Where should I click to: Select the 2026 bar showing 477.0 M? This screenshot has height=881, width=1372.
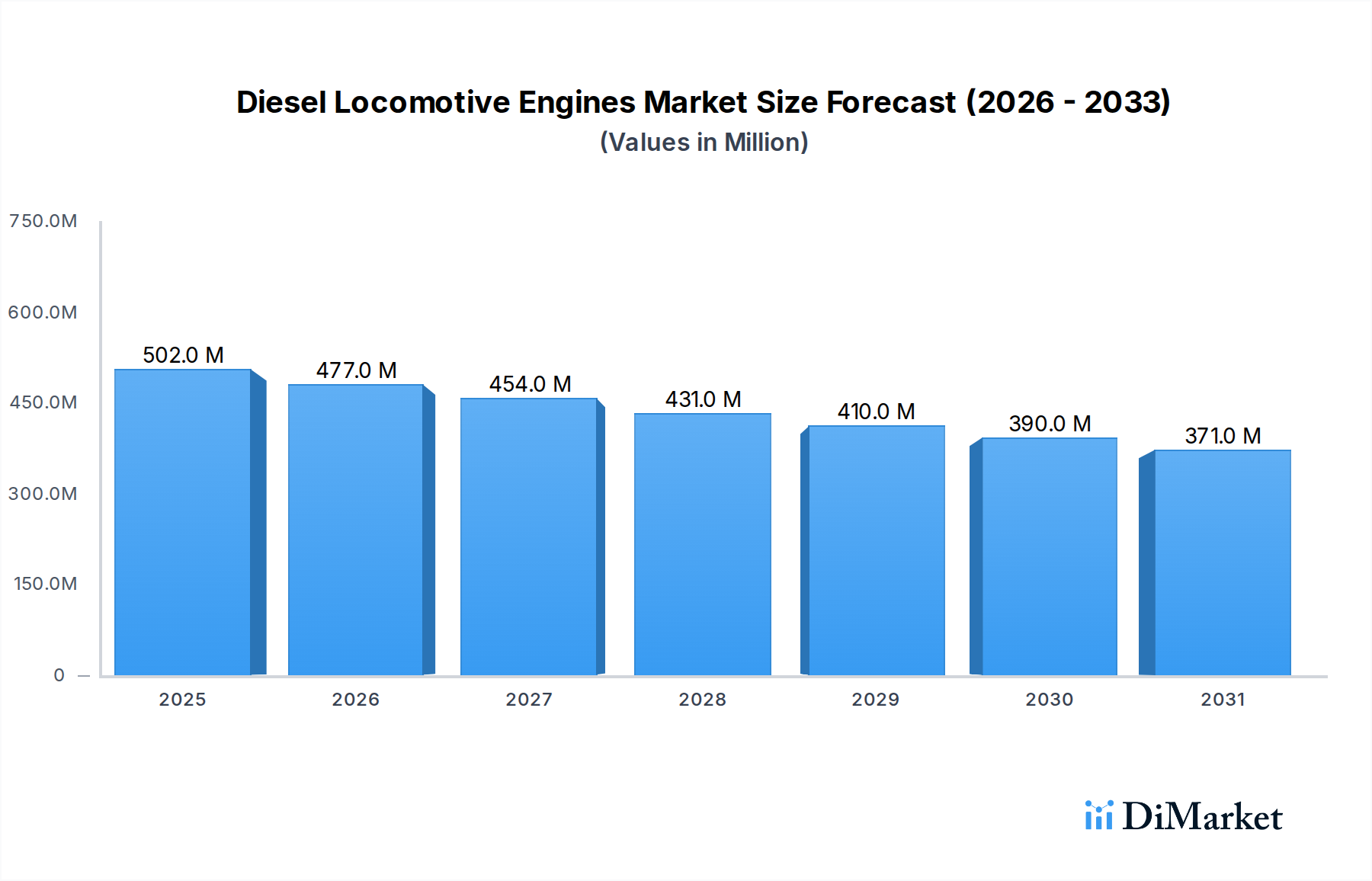point(355,533)
